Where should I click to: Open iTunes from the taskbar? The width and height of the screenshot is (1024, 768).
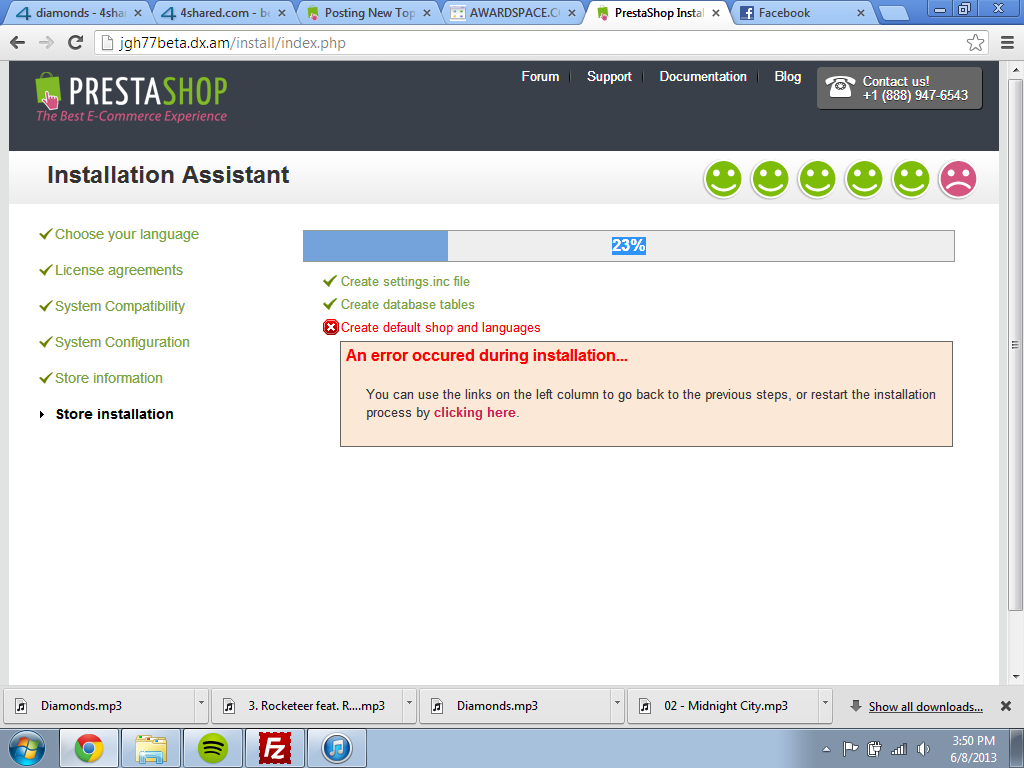click(337, 748)
